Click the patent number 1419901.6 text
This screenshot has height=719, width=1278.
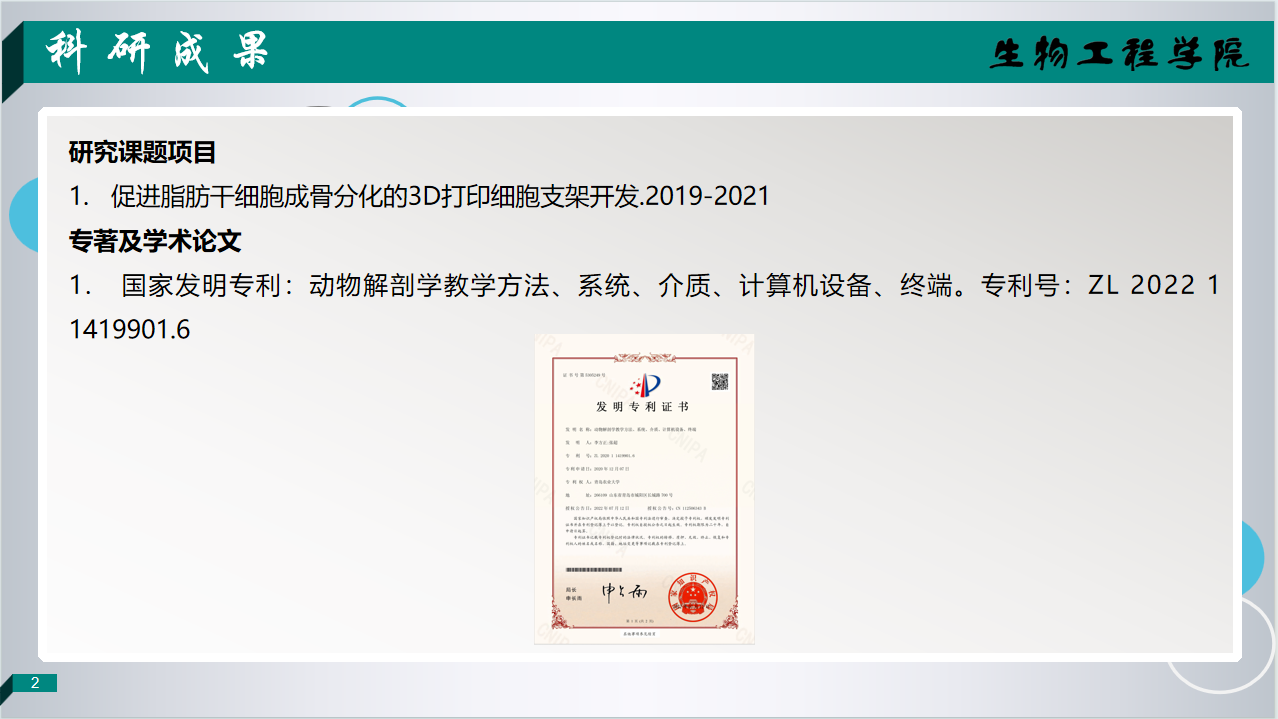[129, 329]
